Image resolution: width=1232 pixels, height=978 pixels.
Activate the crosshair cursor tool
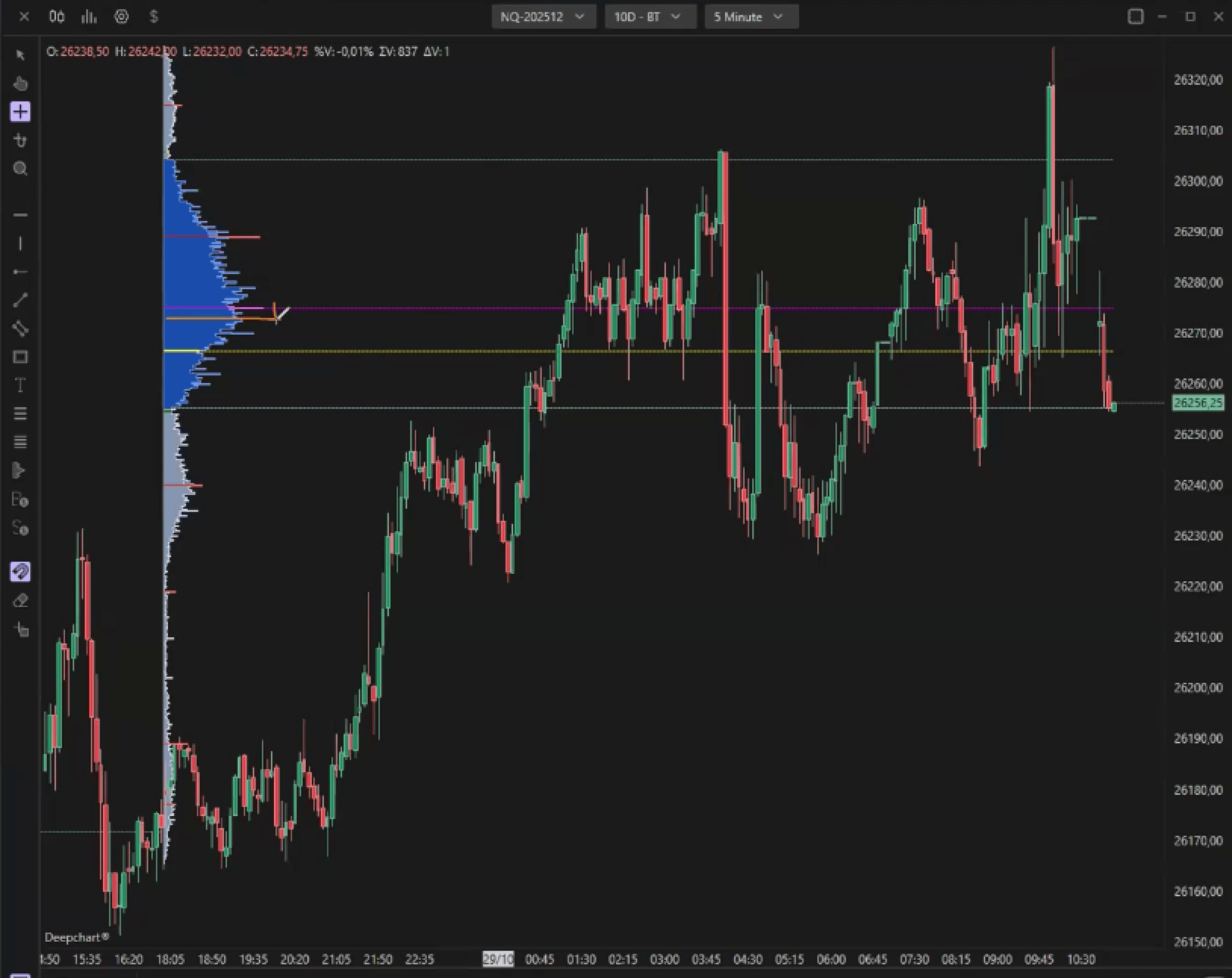point(20,112)
